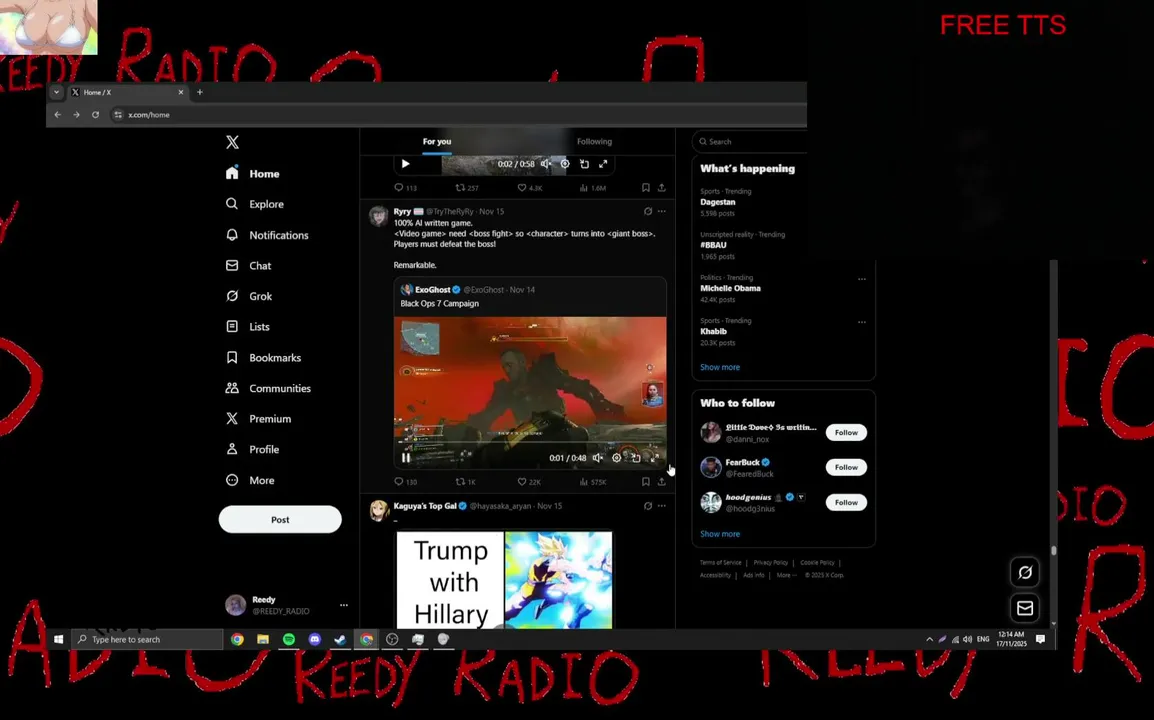Viewport: 1154px width, 720px height.
Task: Open Premium from the sidebar
Action: pyautogui.click(x=258, y=419)
